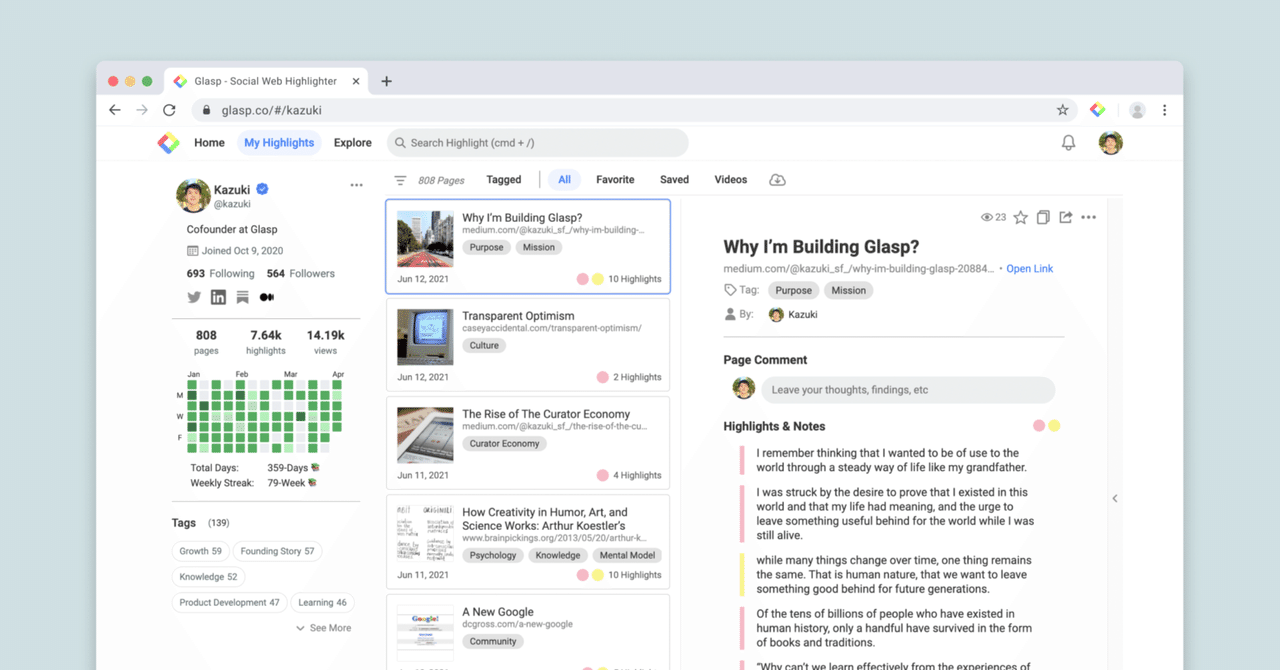This screenshot has height=670, width=1280.
Task: Open article more options three-dot menu
Action: tap(1089, 217)
